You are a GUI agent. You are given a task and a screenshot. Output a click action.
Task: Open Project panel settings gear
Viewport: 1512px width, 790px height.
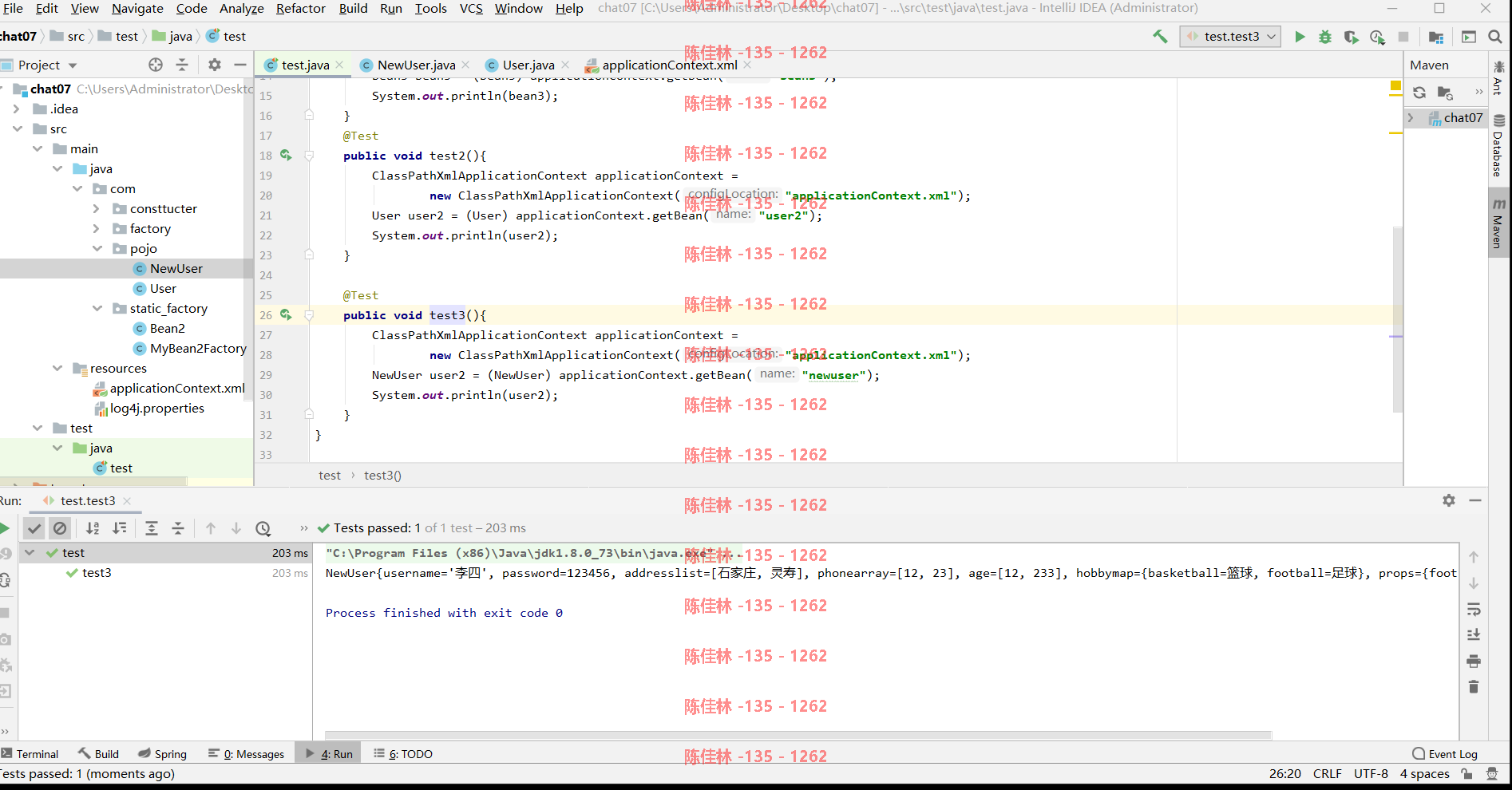coord(214,65)
